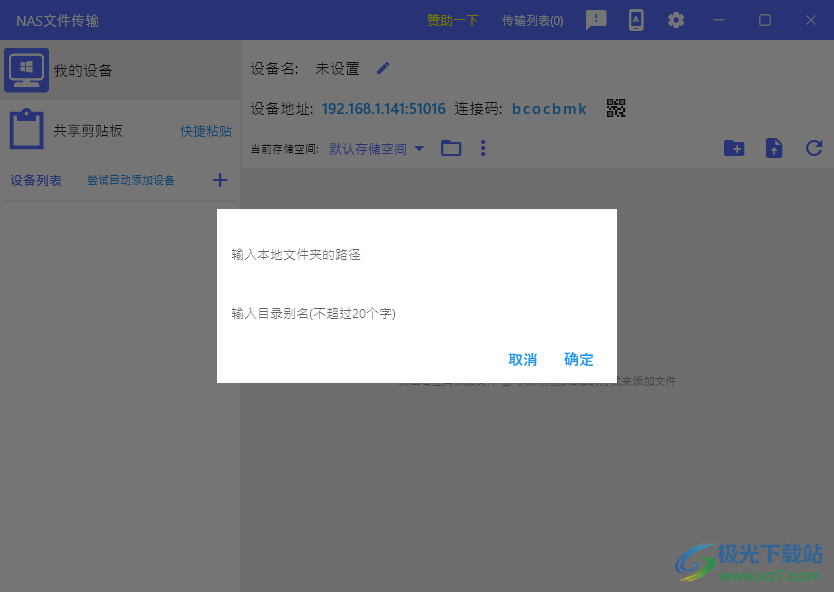This screenshot has width=834, height=592.
Task: Click the plus to add a device
Action: tap(220, 180)
